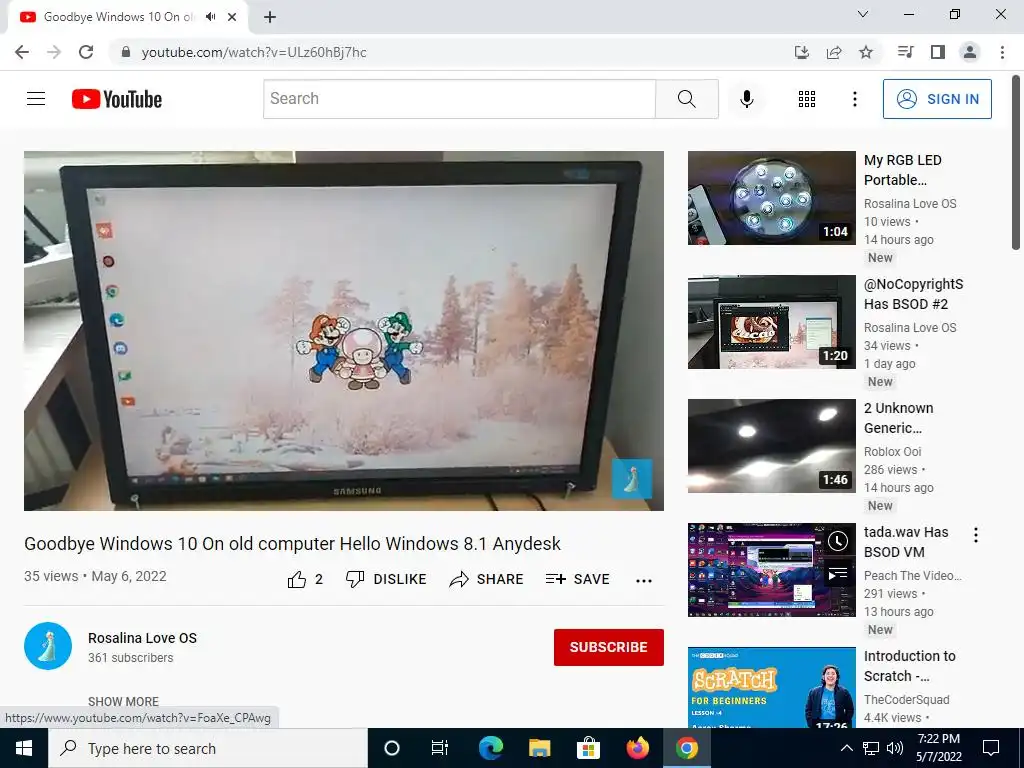The image size is (1024, 768).
Task: Open Chrome three-dot menu
Action: [x=1002, y=52]
